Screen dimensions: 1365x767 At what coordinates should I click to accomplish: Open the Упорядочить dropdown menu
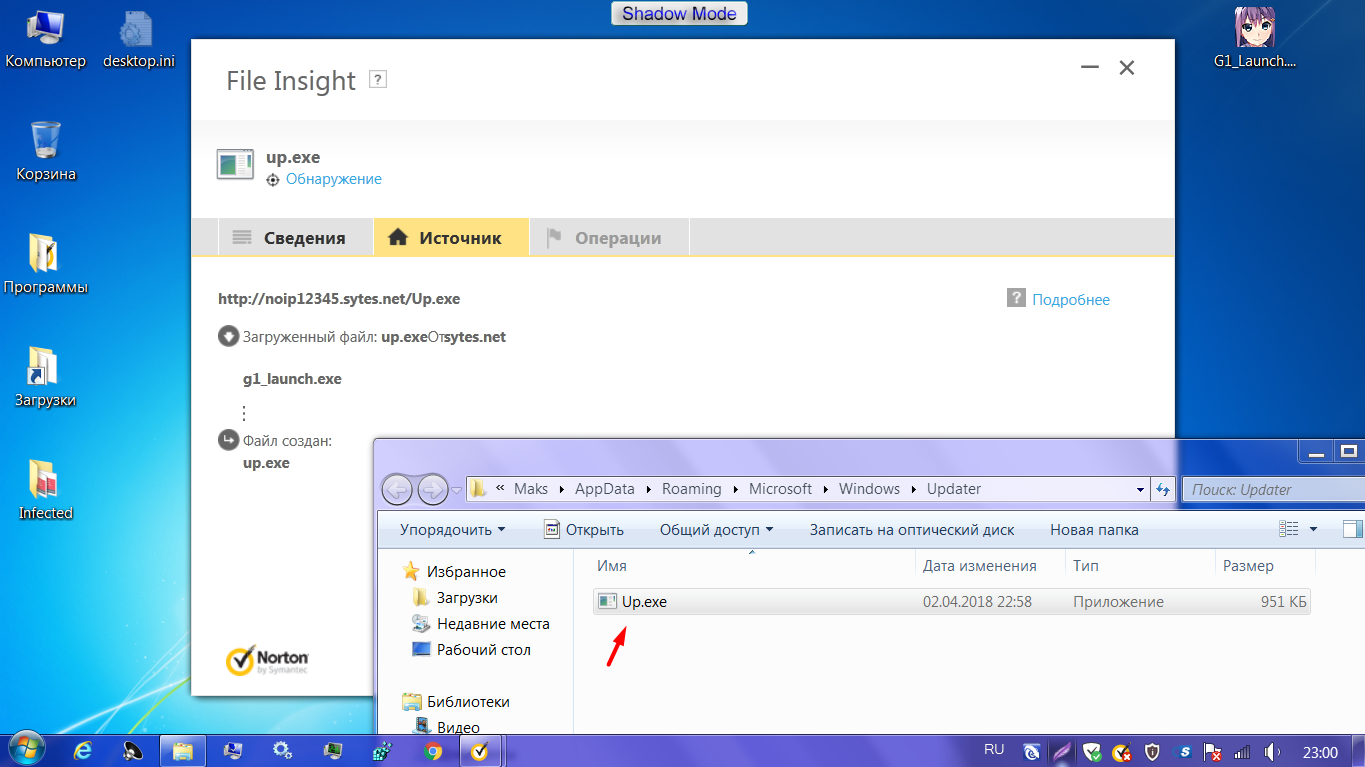452,530
